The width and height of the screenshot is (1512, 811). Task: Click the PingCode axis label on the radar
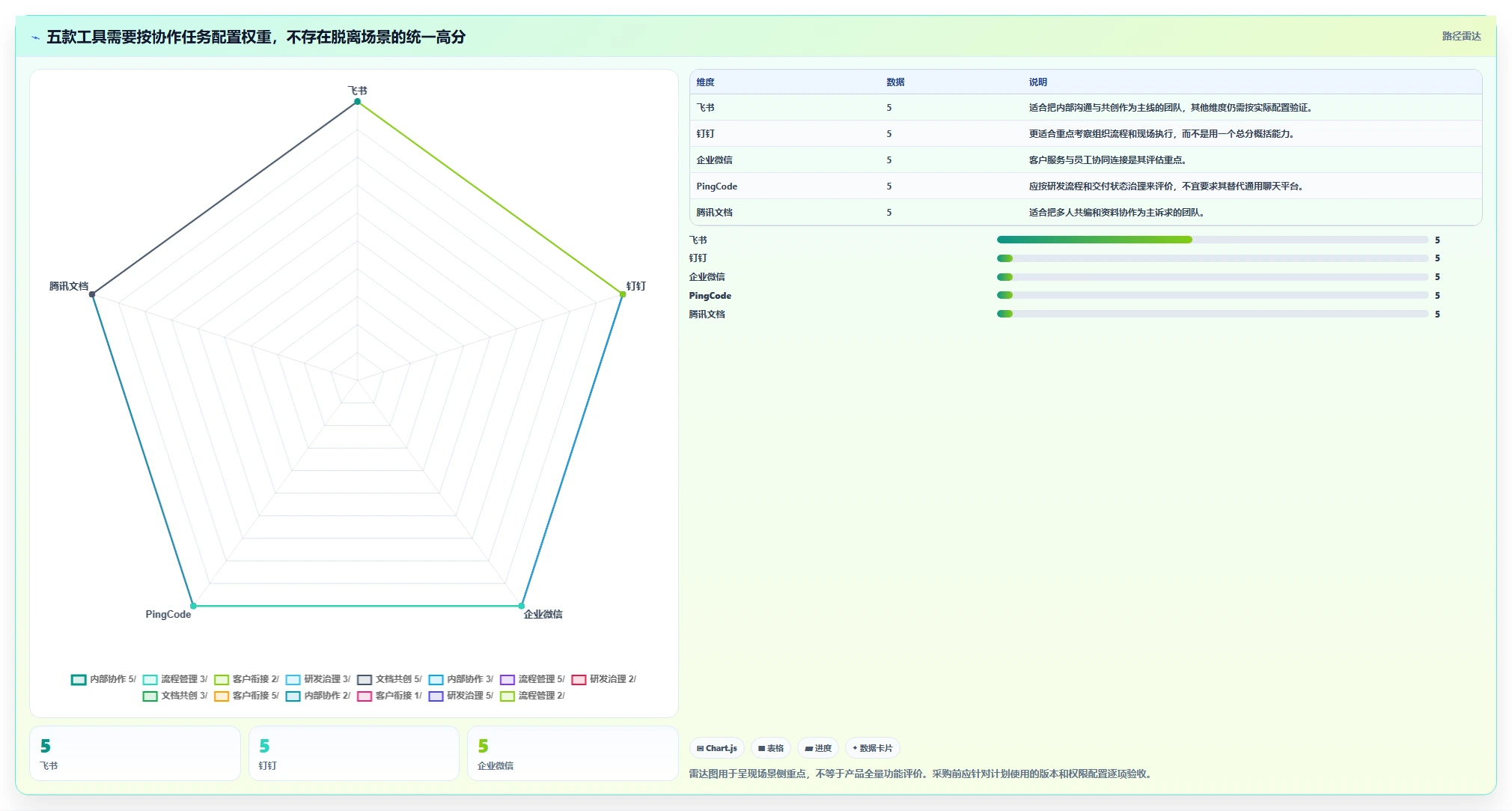pos(168,614)
